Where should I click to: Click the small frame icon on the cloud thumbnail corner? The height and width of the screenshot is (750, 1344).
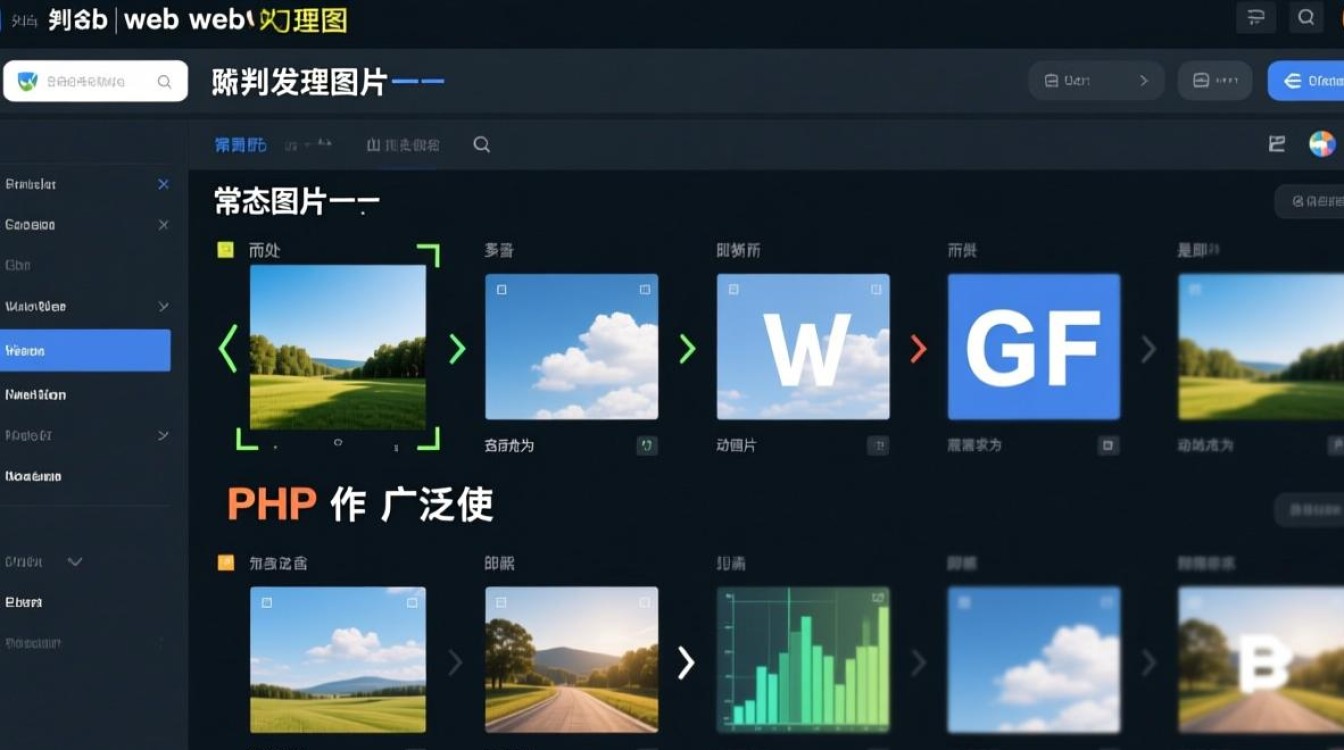[x=499, y=289]
